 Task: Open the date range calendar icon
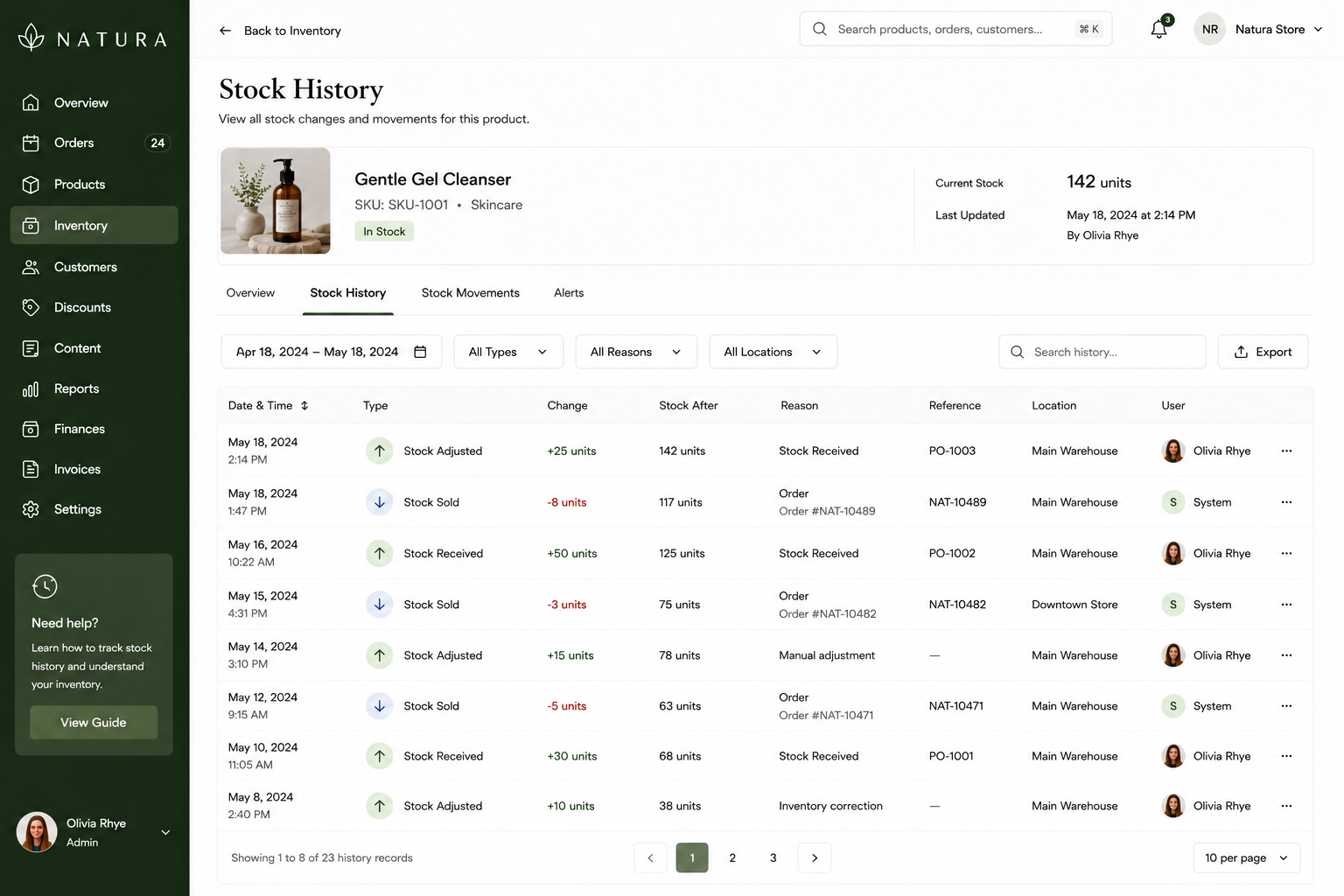click(420, 352)
